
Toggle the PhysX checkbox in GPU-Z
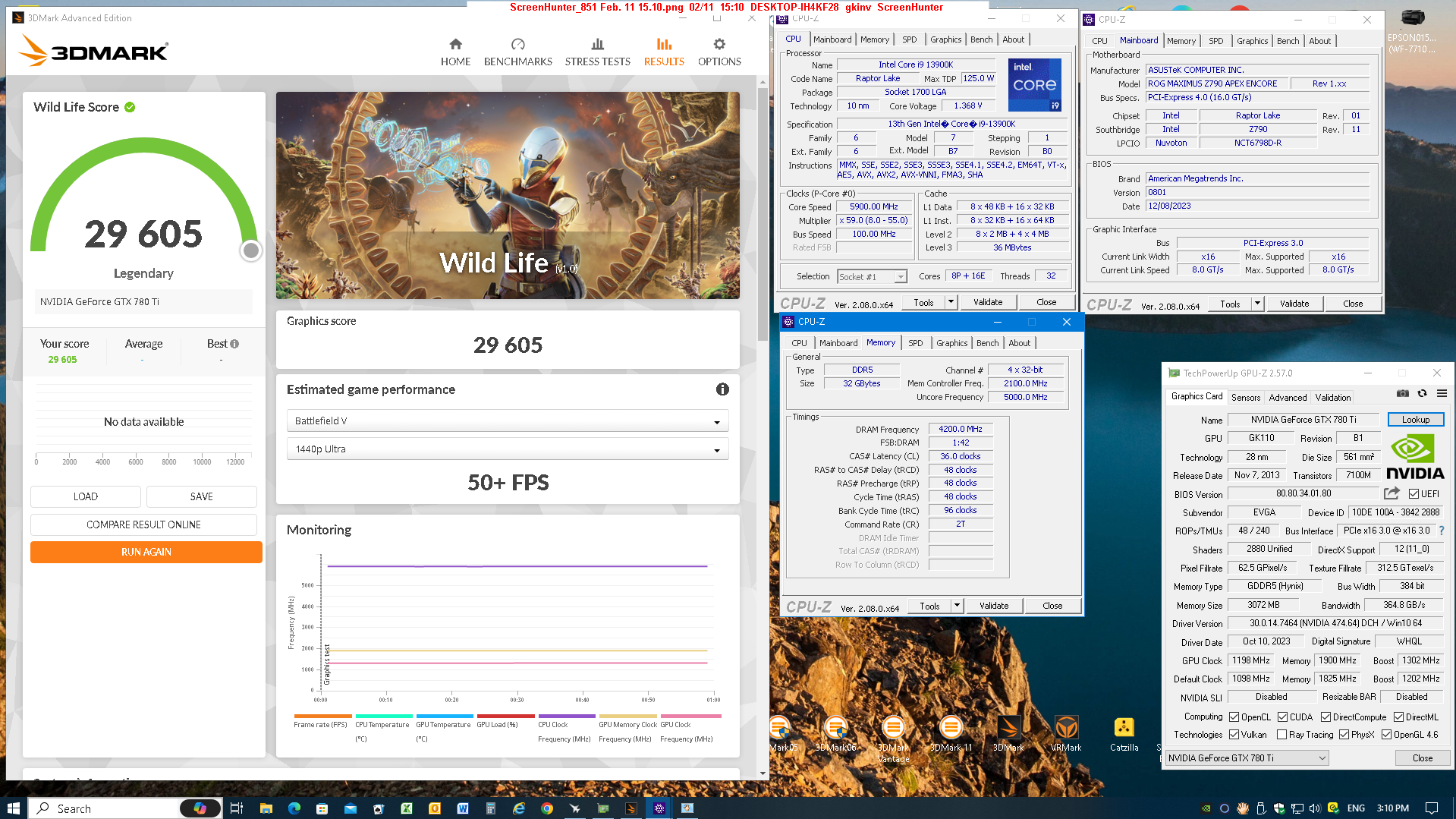pyautogui.click(x=1344, y=735)
